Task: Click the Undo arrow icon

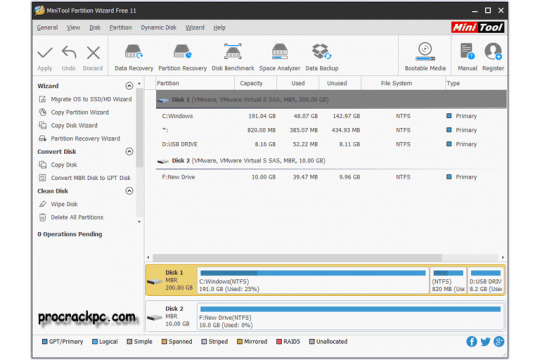Action: pos(69,53)
